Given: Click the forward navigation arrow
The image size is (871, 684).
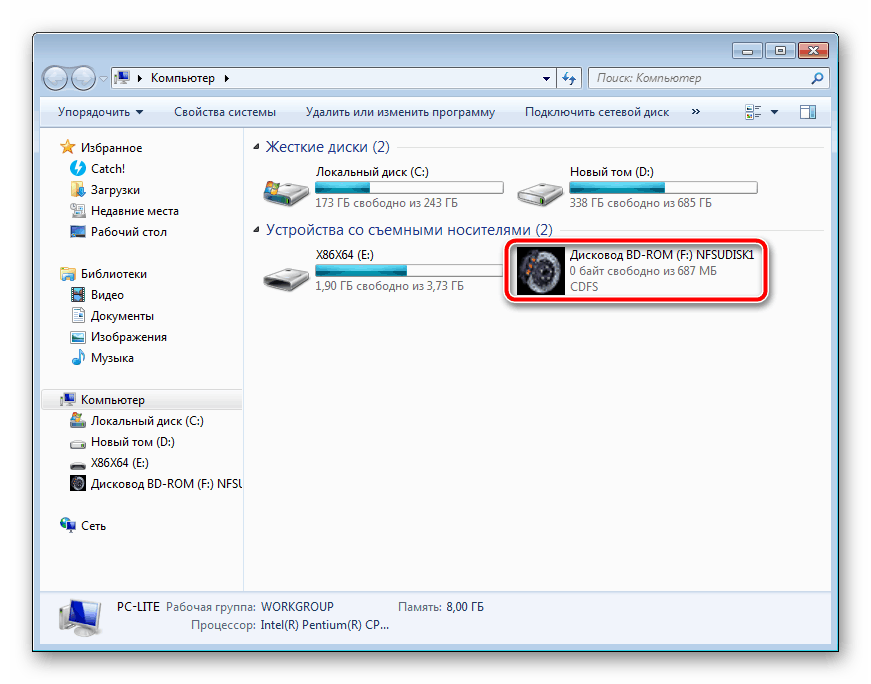Looking at the screenshot, I should click(x=84, y=78).
